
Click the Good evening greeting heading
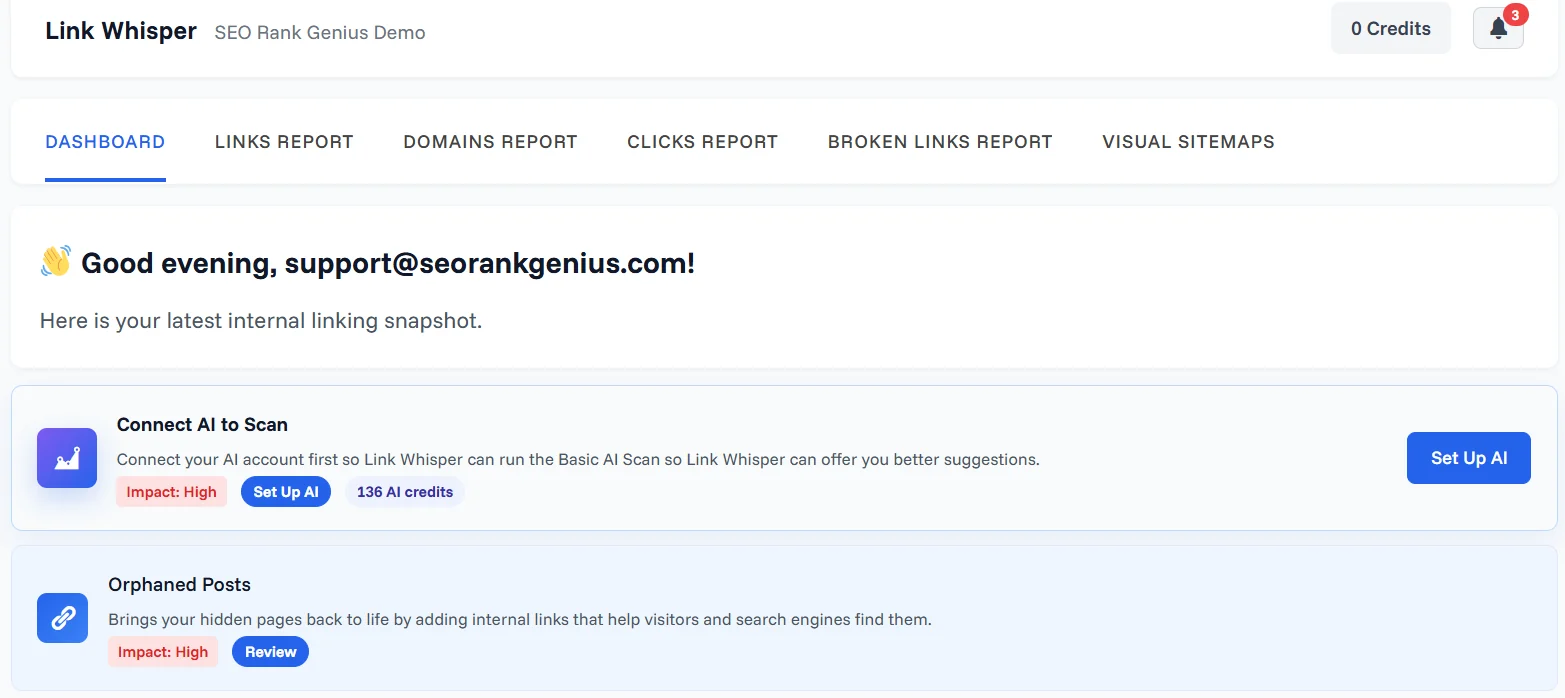388,264
